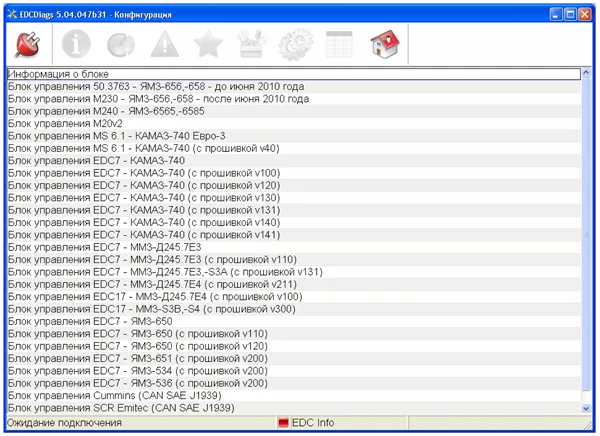Minimize the EDCDiags window
The image size is (600, 436).
[556, 15]
